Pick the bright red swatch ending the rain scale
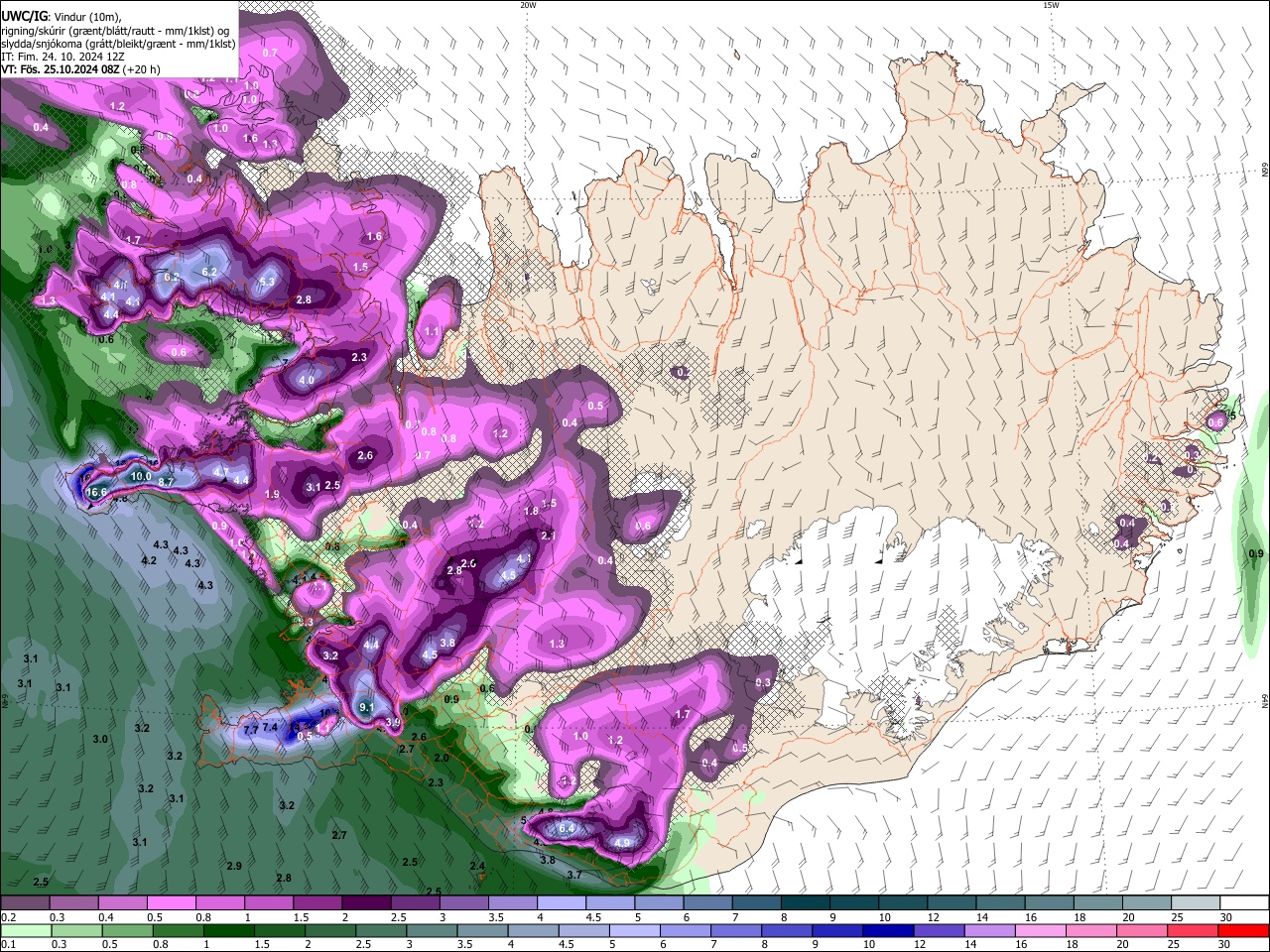1270x952 pixels. (1244, 930)
